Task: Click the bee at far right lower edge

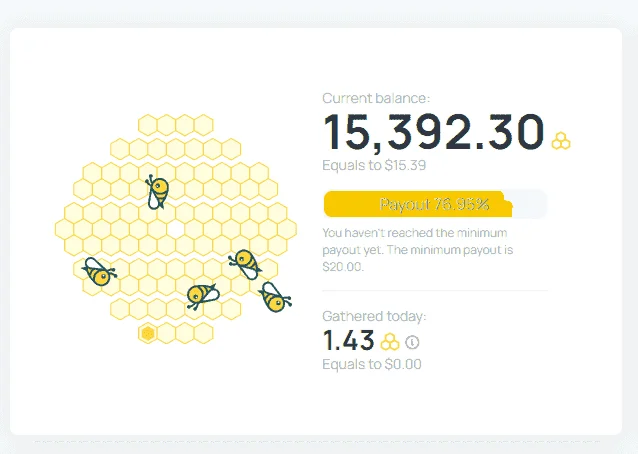Action: [x=275, y=297]
